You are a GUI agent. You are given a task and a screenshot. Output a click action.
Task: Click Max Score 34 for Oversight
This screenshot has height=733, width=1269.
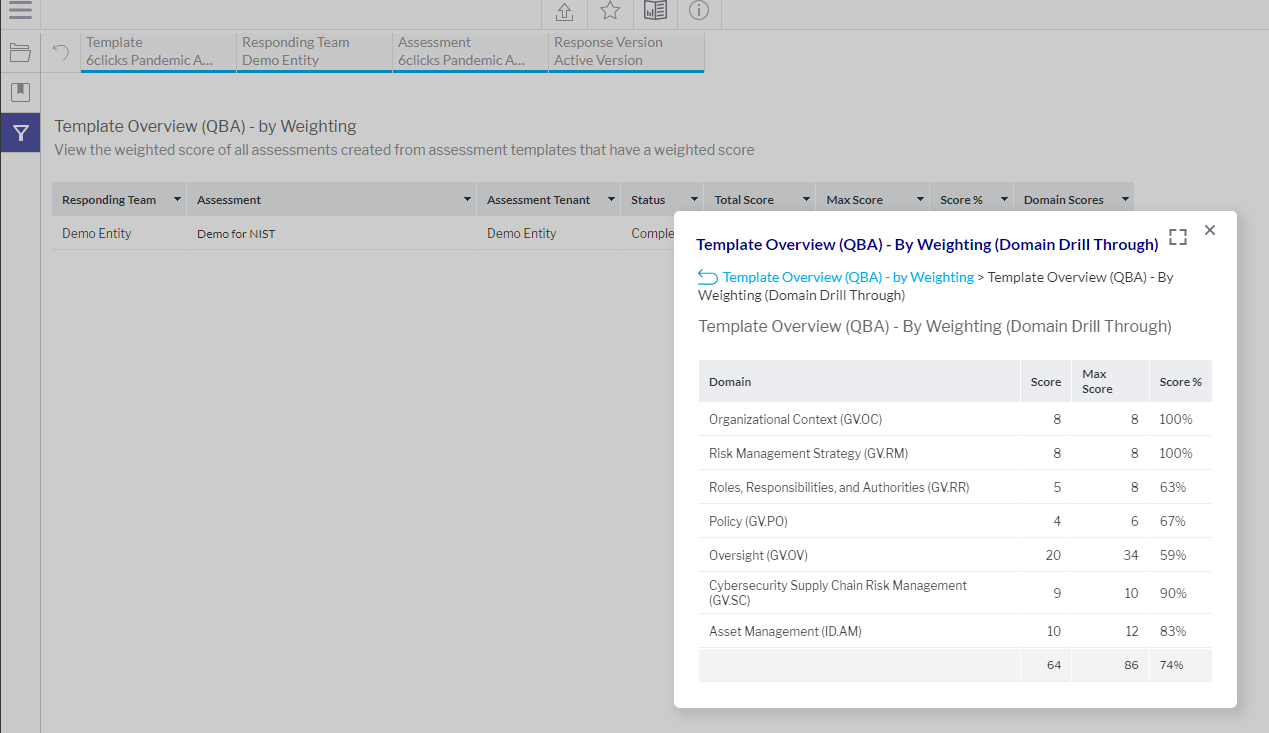point(1131,555)
